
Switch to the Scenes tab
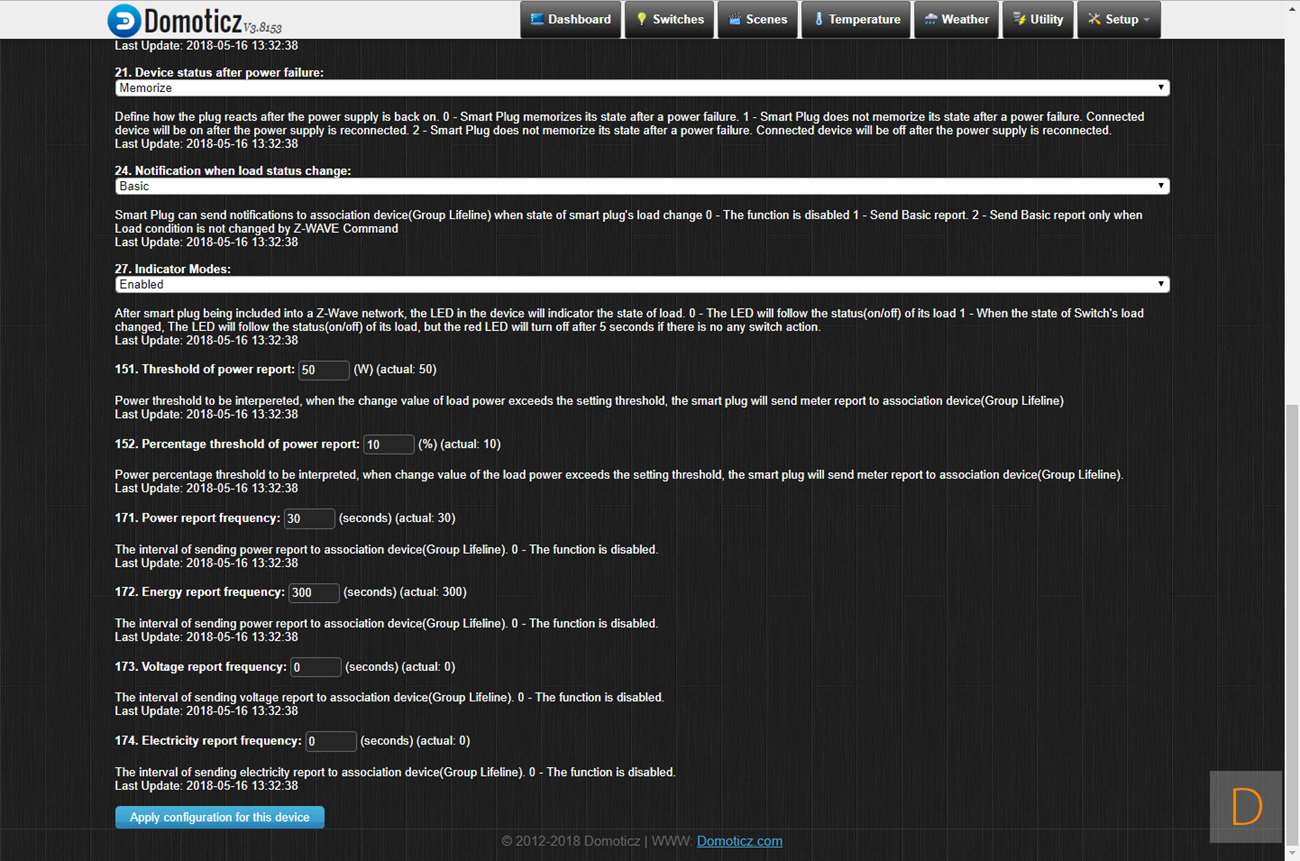click(757, 20)
